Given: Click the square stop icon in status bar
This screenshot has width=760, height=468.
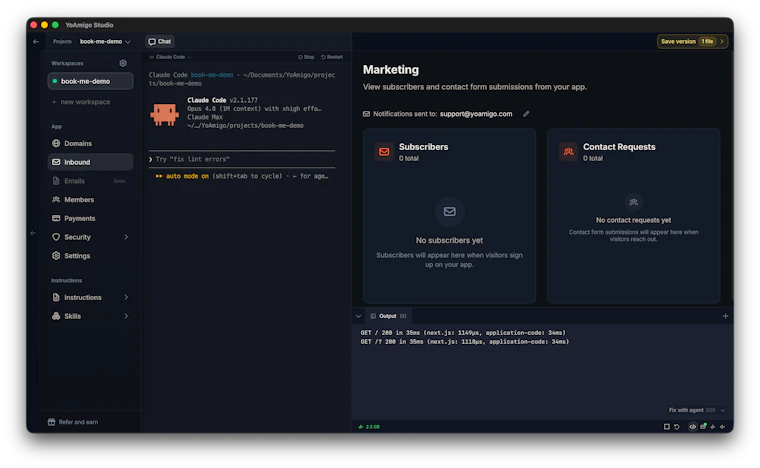Looking at the screenshot, I should tap(667, 427).
